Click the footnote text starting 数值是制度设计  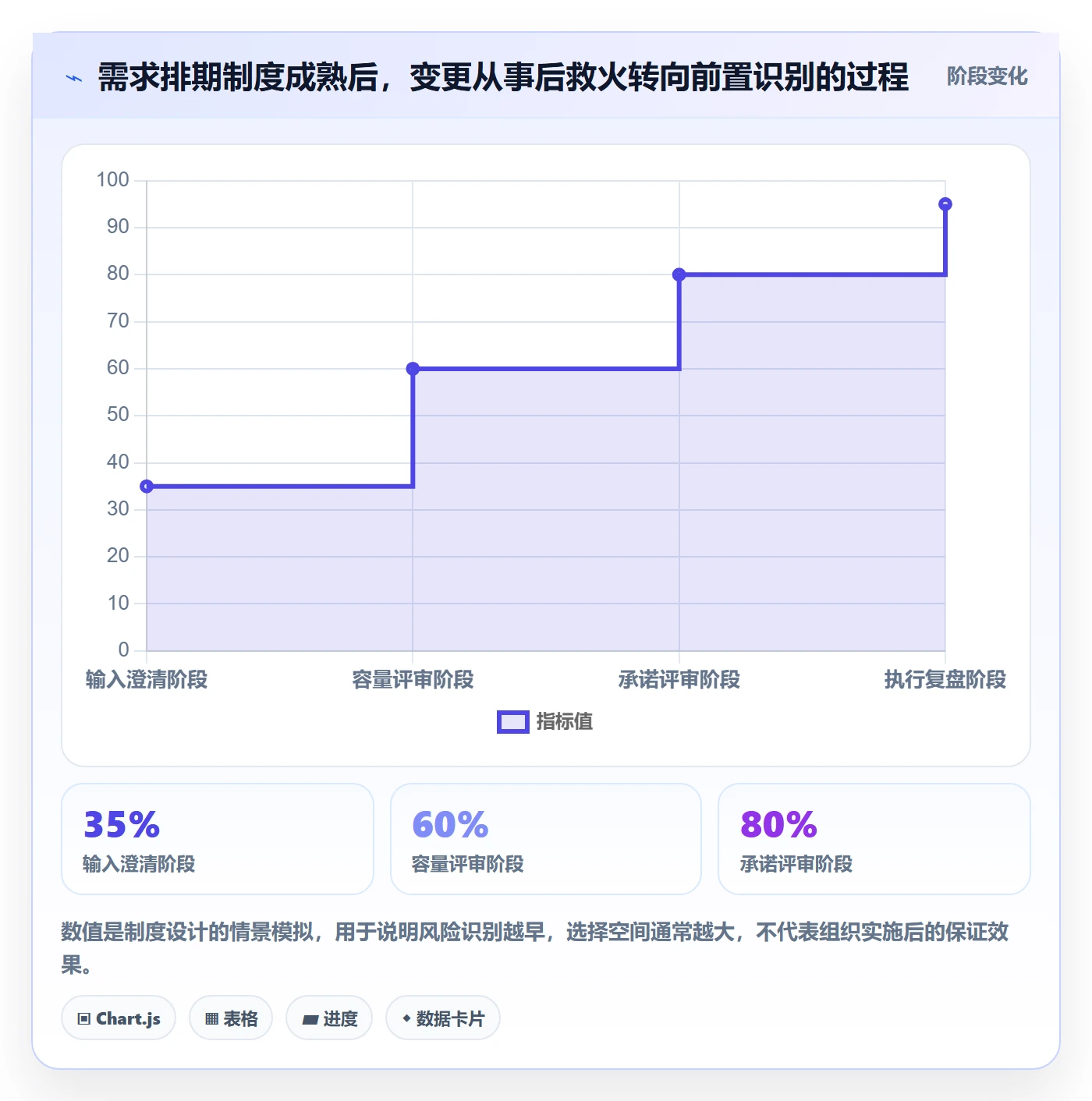[x=535, y=948]
